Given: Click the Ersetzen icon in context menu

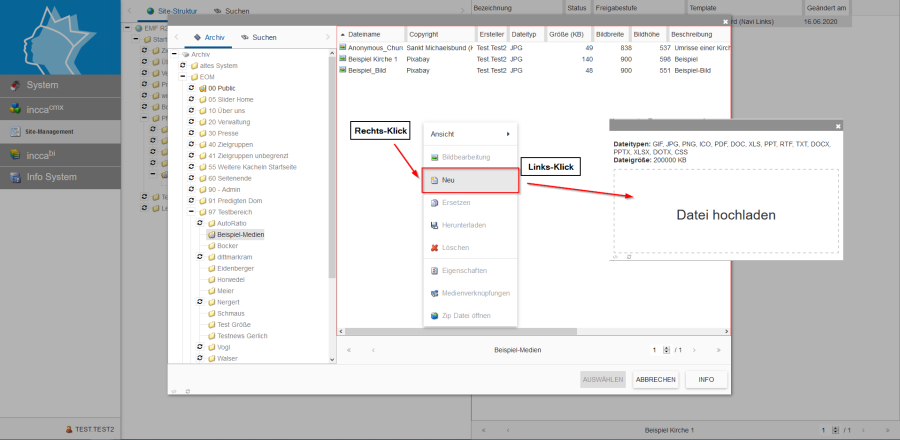Looking at the screenshot, I should 433,203.
